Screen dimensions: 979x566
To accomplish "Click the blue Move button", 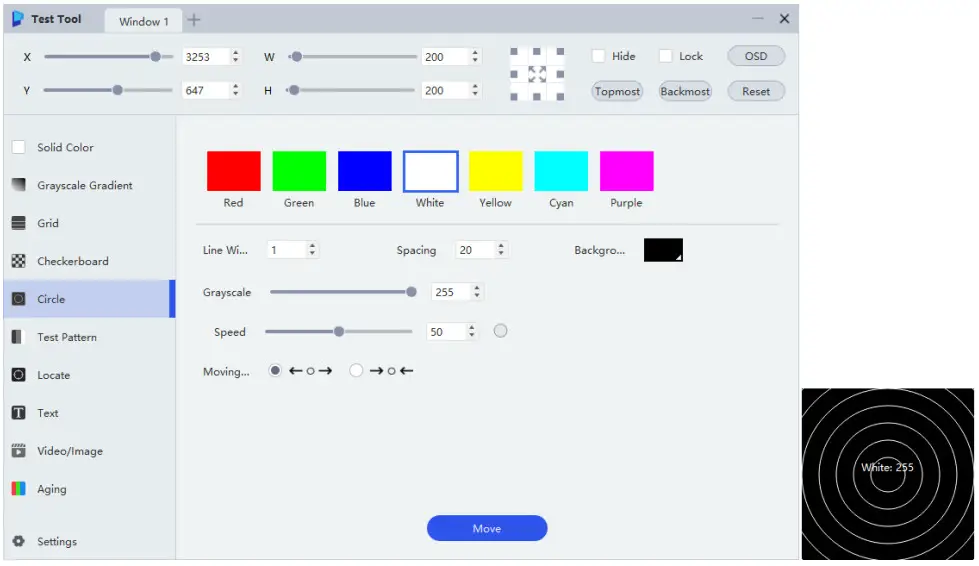I will click(487, 528).
